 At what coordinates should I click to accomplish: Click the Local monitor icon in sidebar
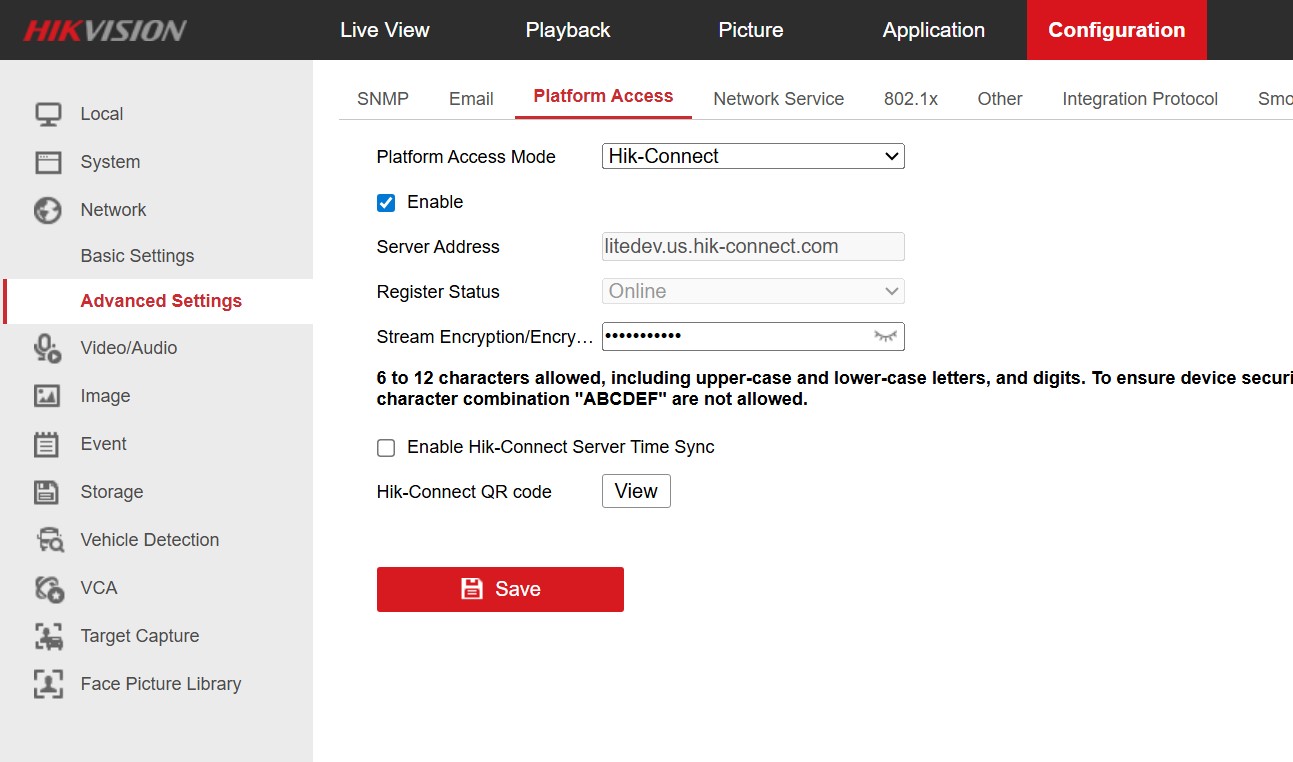47,114
